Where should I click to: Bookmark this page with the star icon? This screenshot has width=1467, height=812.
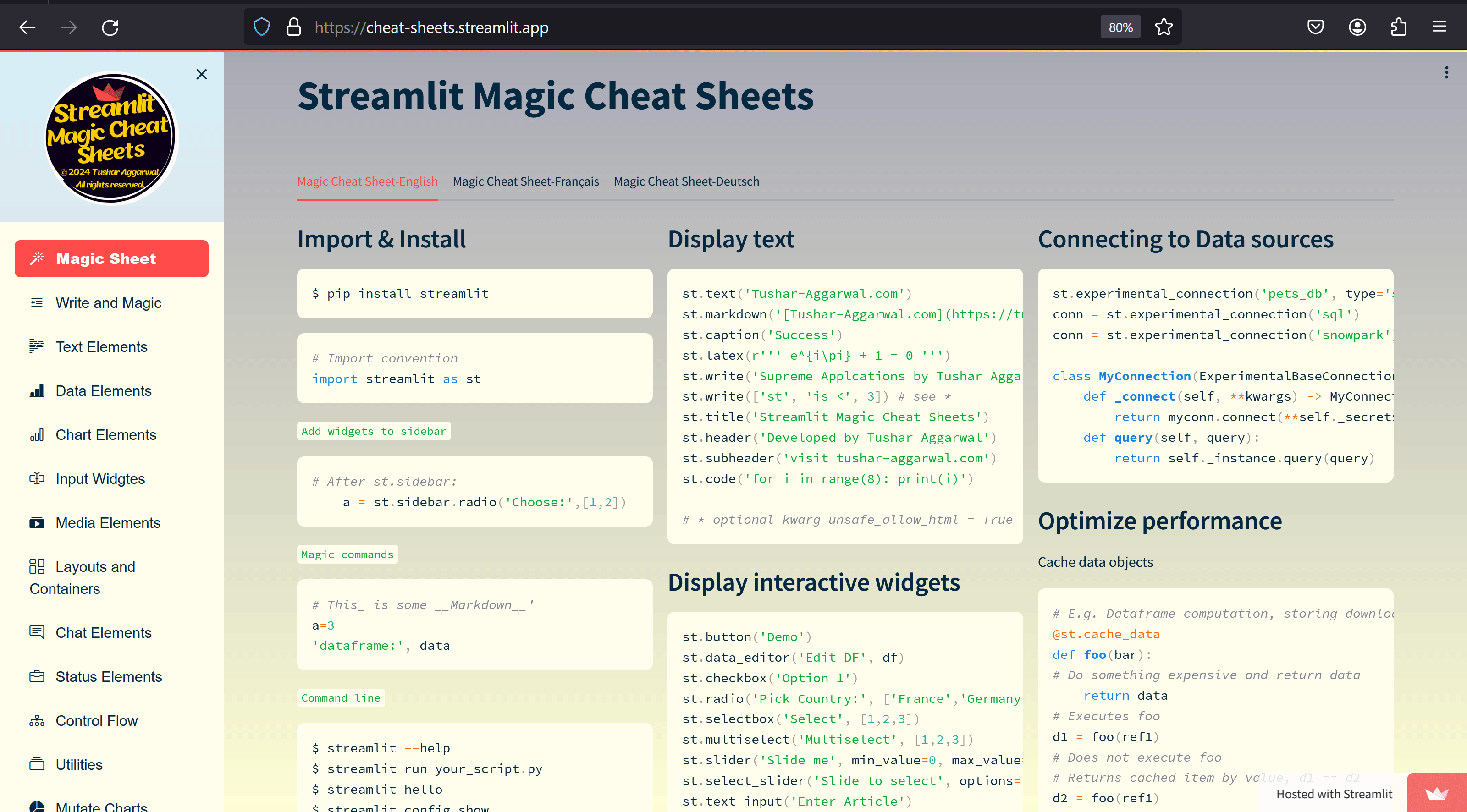(1164, 27)
